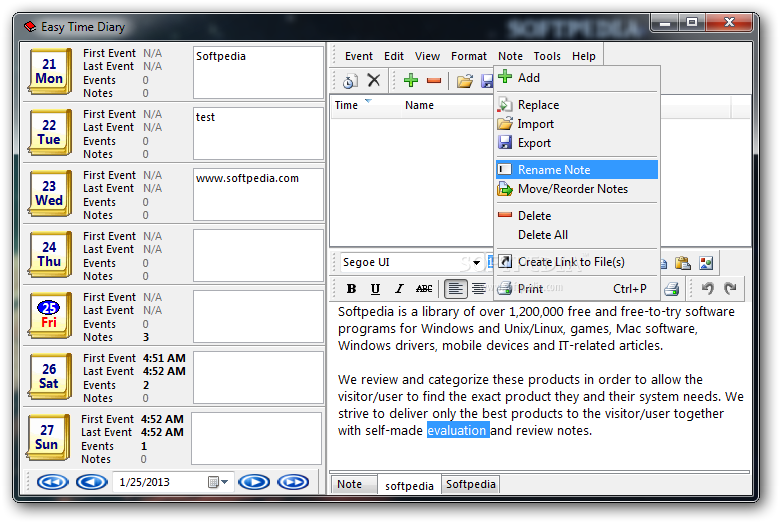This screenshot has width=780, height=523.
Task: Center align the note text
Action: click(479, 289)
